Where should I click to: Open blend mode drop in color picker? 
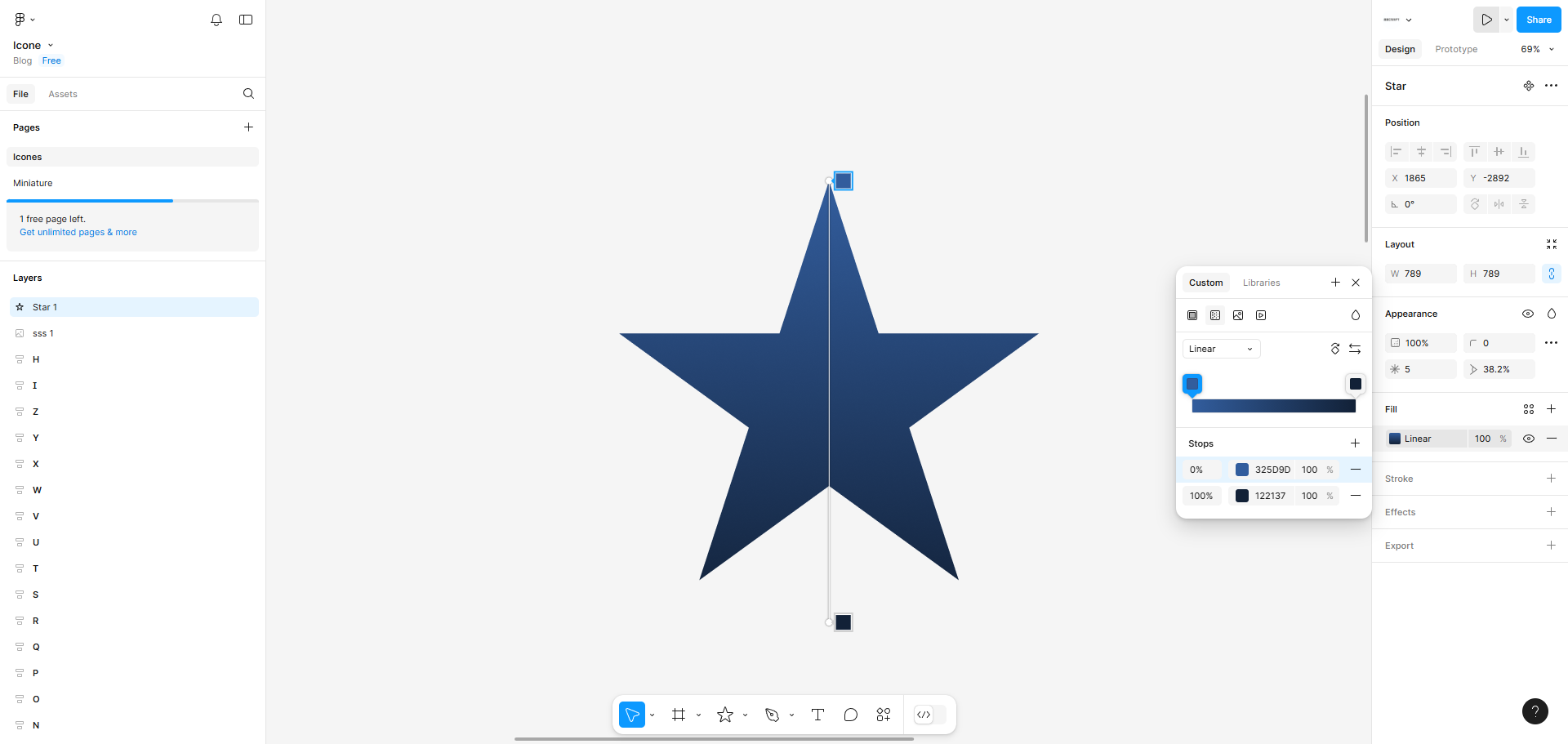[1356, 315]
